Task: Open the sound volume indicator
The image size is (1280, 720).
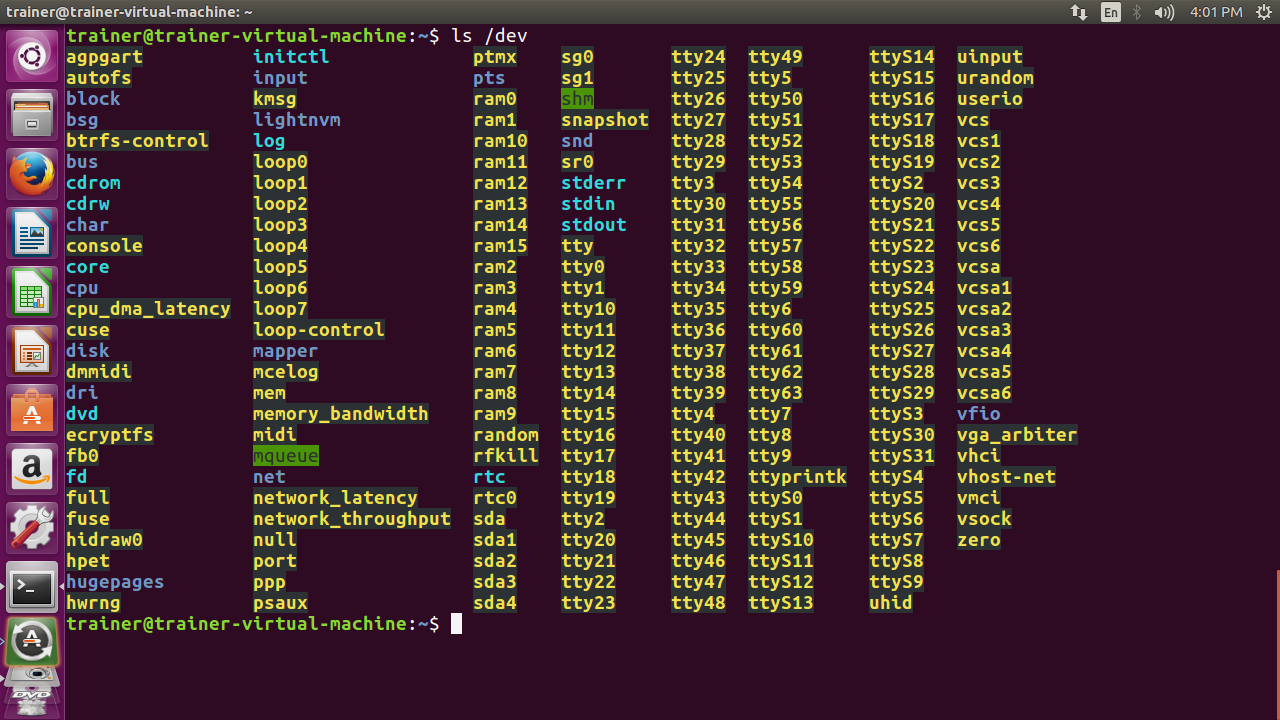Action: click(x=1164, y=12)
